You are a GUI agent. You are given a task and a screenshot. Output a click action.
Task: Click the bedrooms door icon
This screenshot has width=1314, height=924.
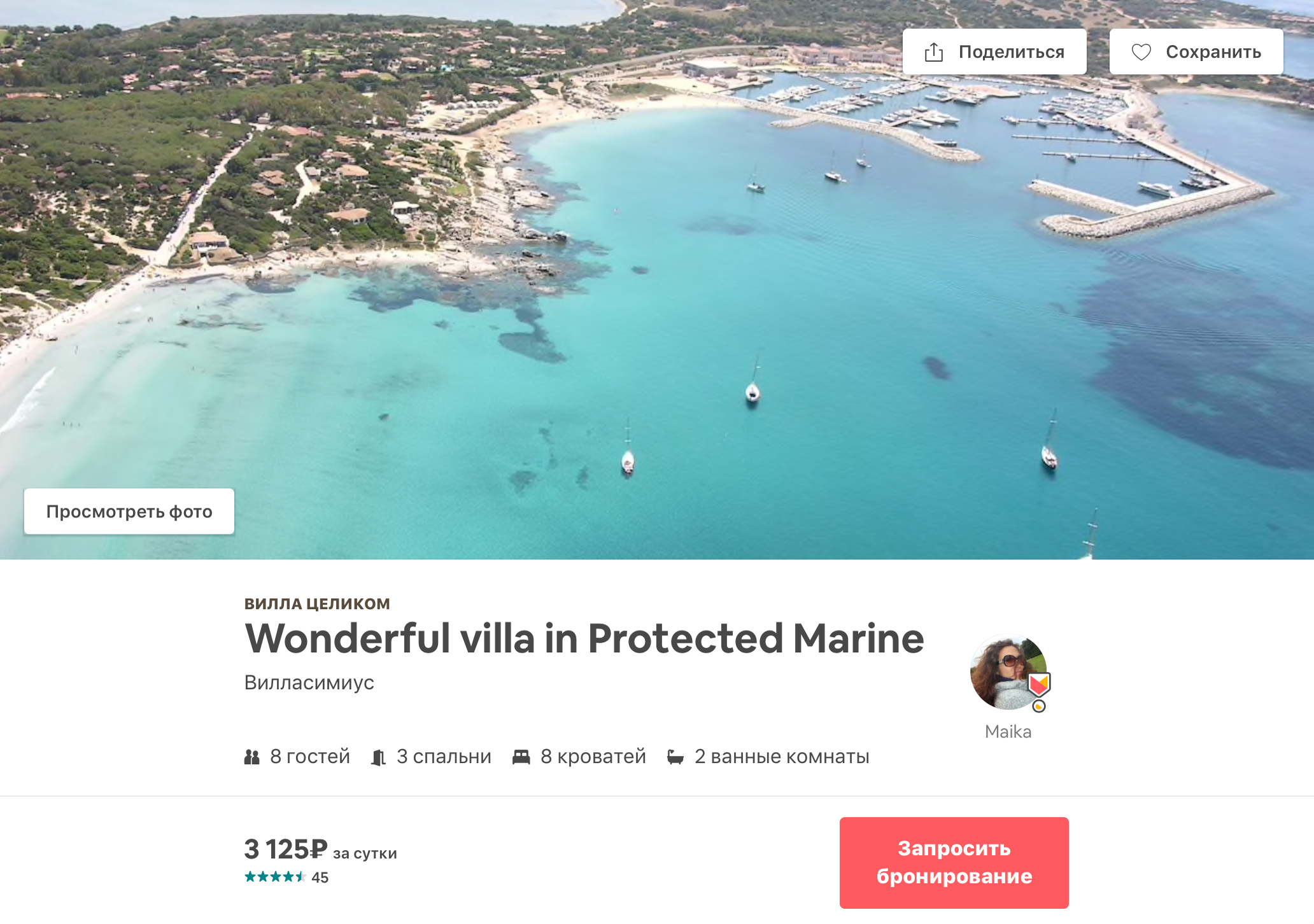coord(379,757)
